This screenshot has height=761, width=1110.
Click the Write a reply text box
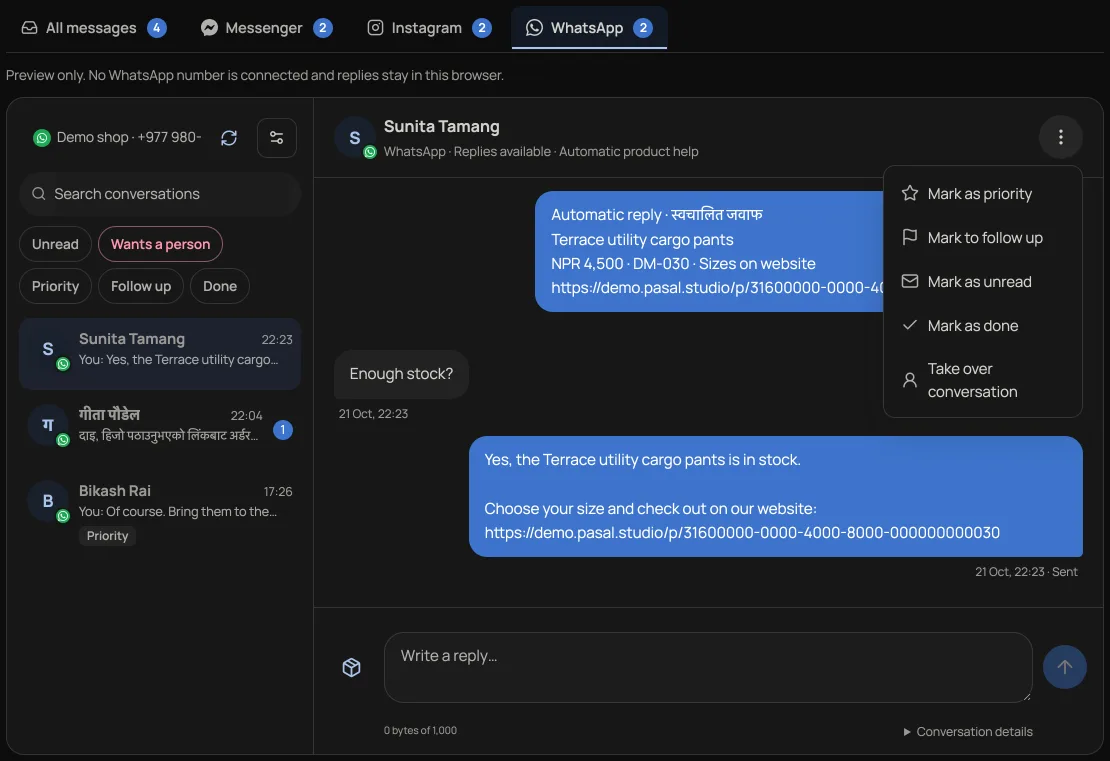point(708,668)
